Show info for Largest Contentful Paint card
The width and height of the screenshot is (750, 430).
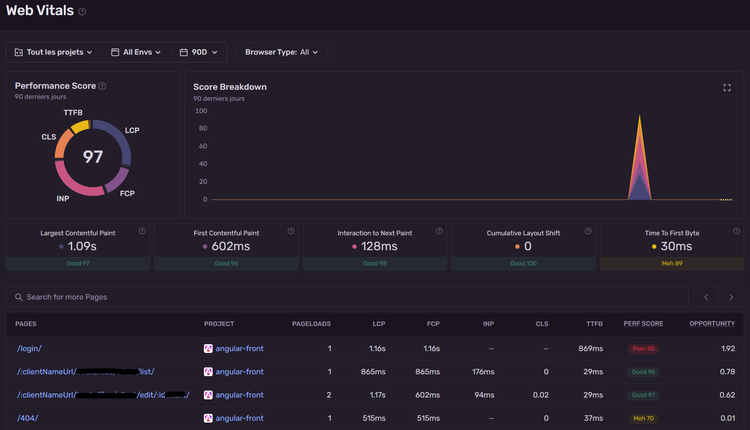(x=142, y=231)
